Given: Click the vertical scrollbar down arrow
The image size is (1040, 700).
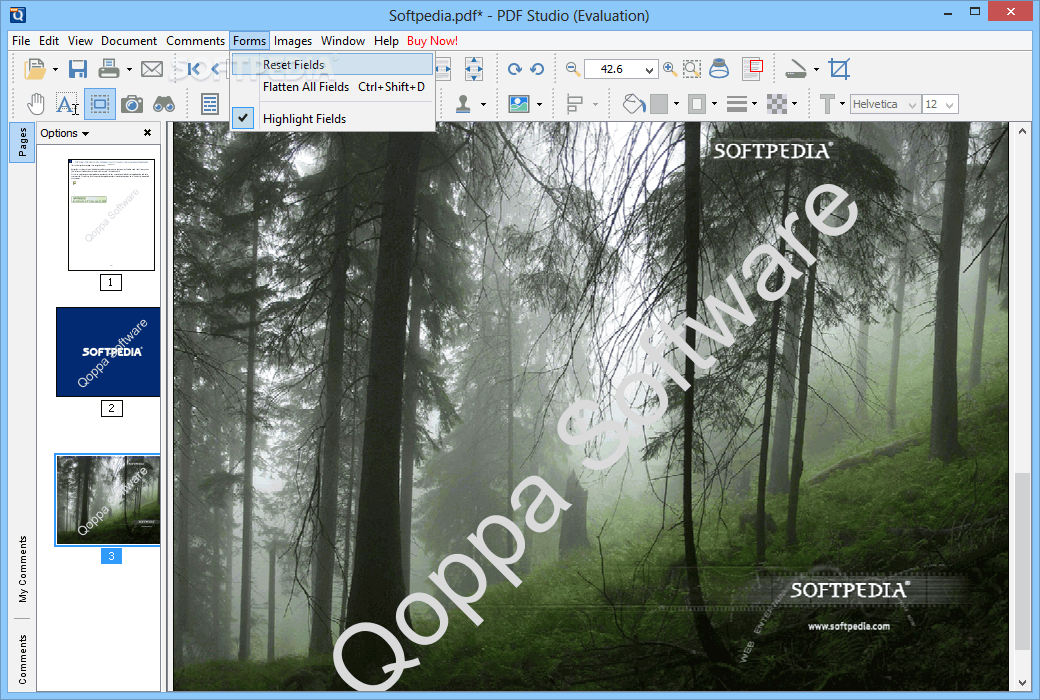Looking at the screenshot, I should coord(1021,683).
